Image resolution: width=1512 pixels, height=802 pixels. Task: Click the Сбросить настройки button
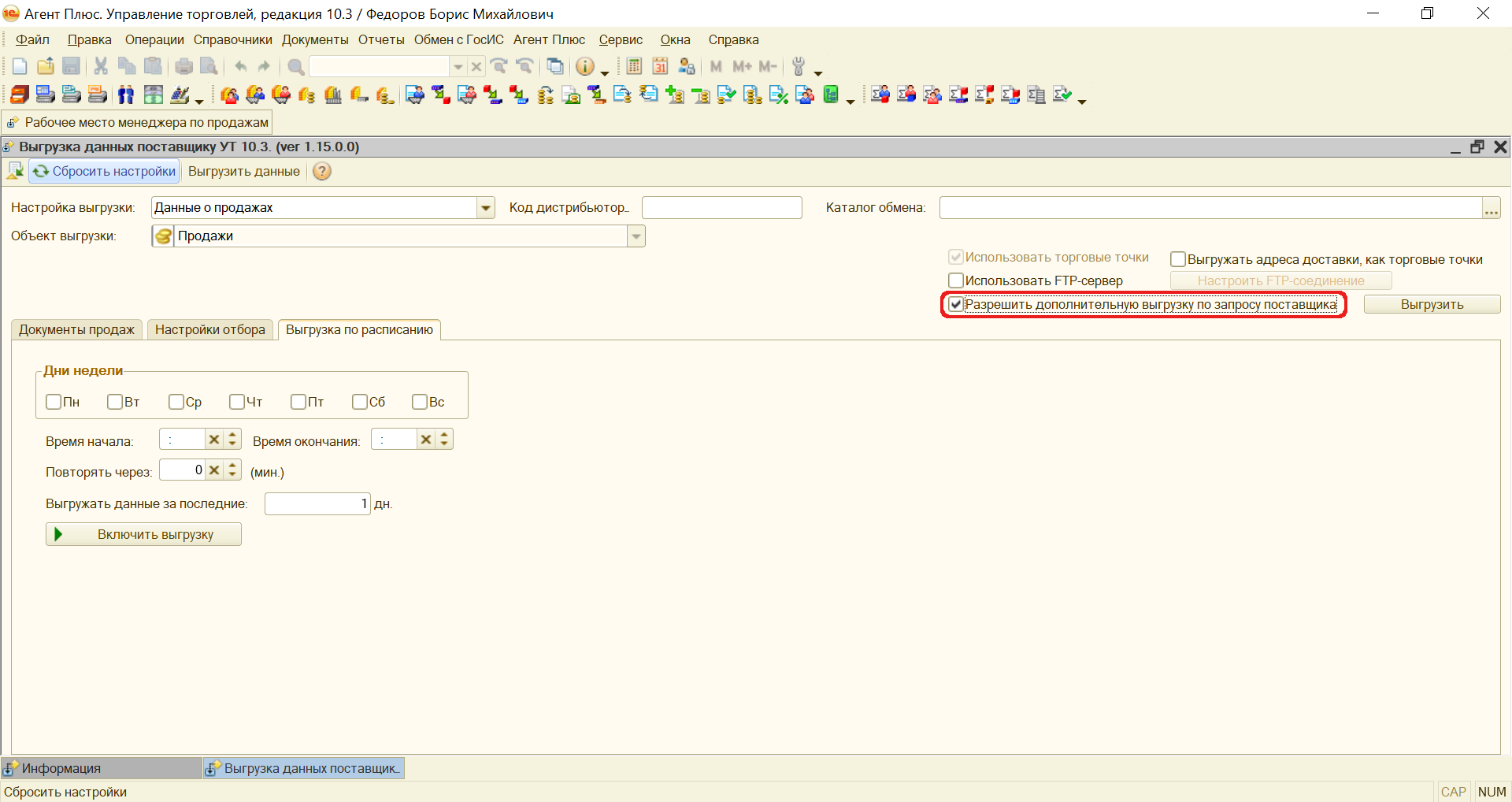pyautogui.click(x=105, y=171)
